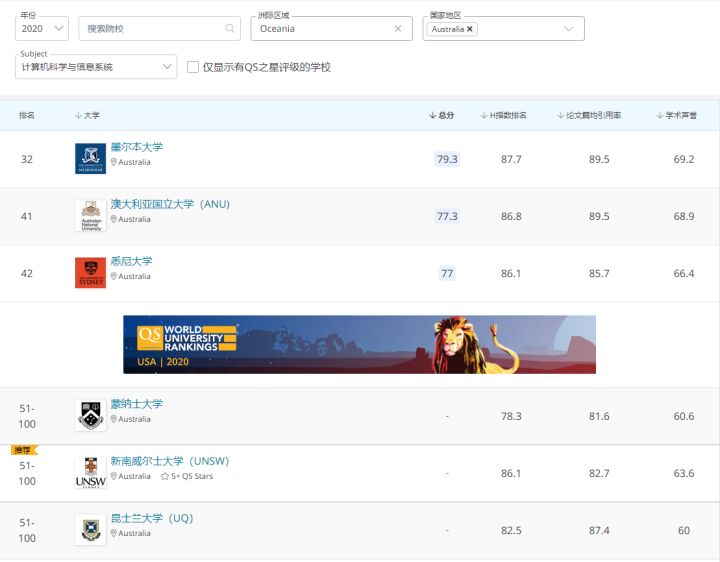
Task: Expand the country dropdown chevron
Action: [568, 29]
